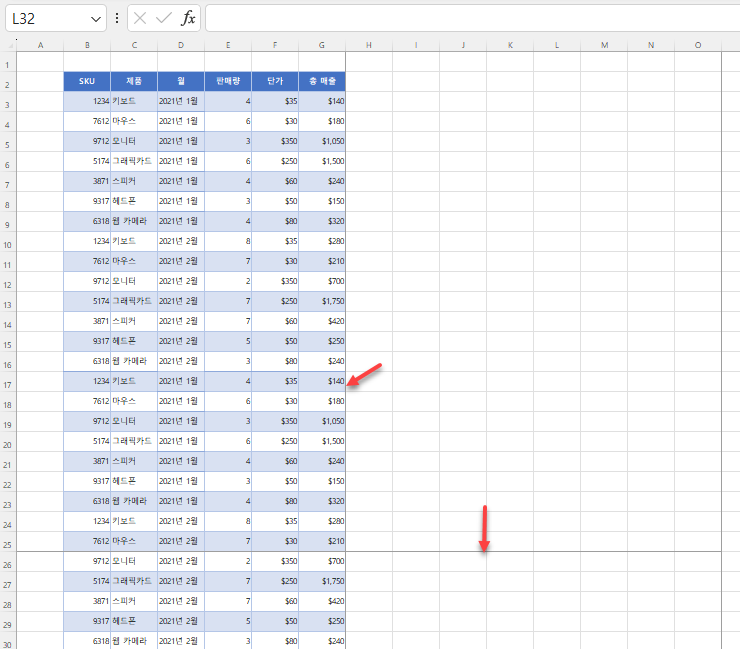The image size is (740, 649).
Task: Select 마우스 cell in row 4
Action: click(x=134, y=121)
